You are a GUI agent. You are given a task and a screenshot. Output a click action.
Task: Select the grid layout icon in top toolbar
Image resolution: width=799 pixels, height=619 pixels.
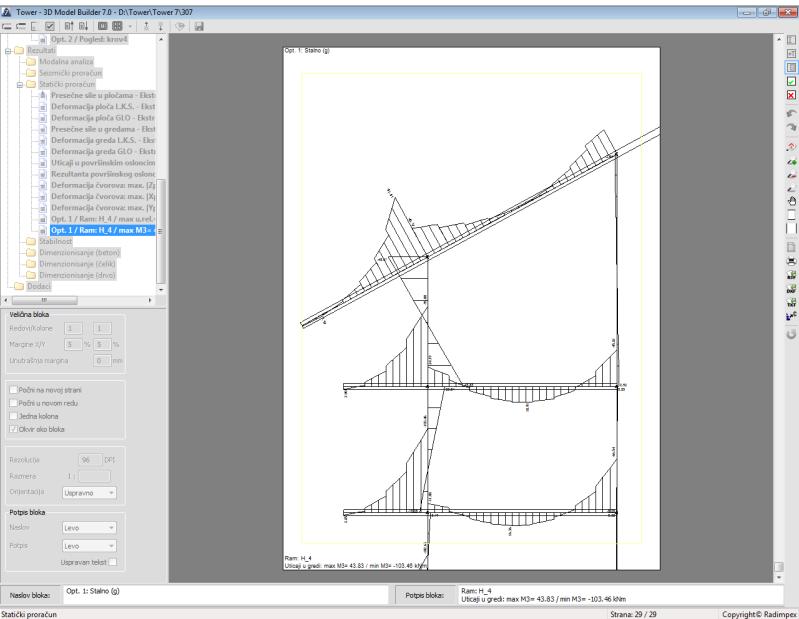117,26
